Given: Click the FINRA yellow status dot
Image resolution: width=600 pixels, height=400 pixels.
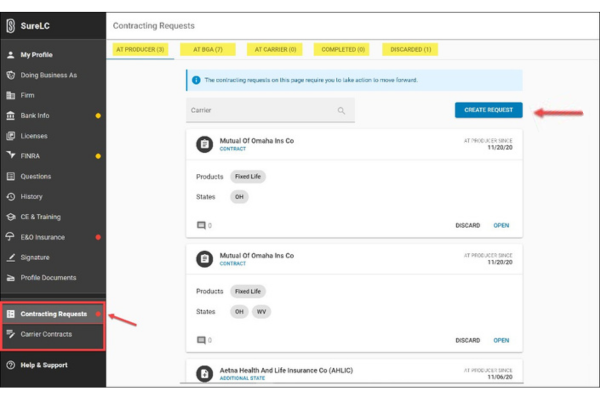Looking at the screenshot, I should [x=98, y=156].
